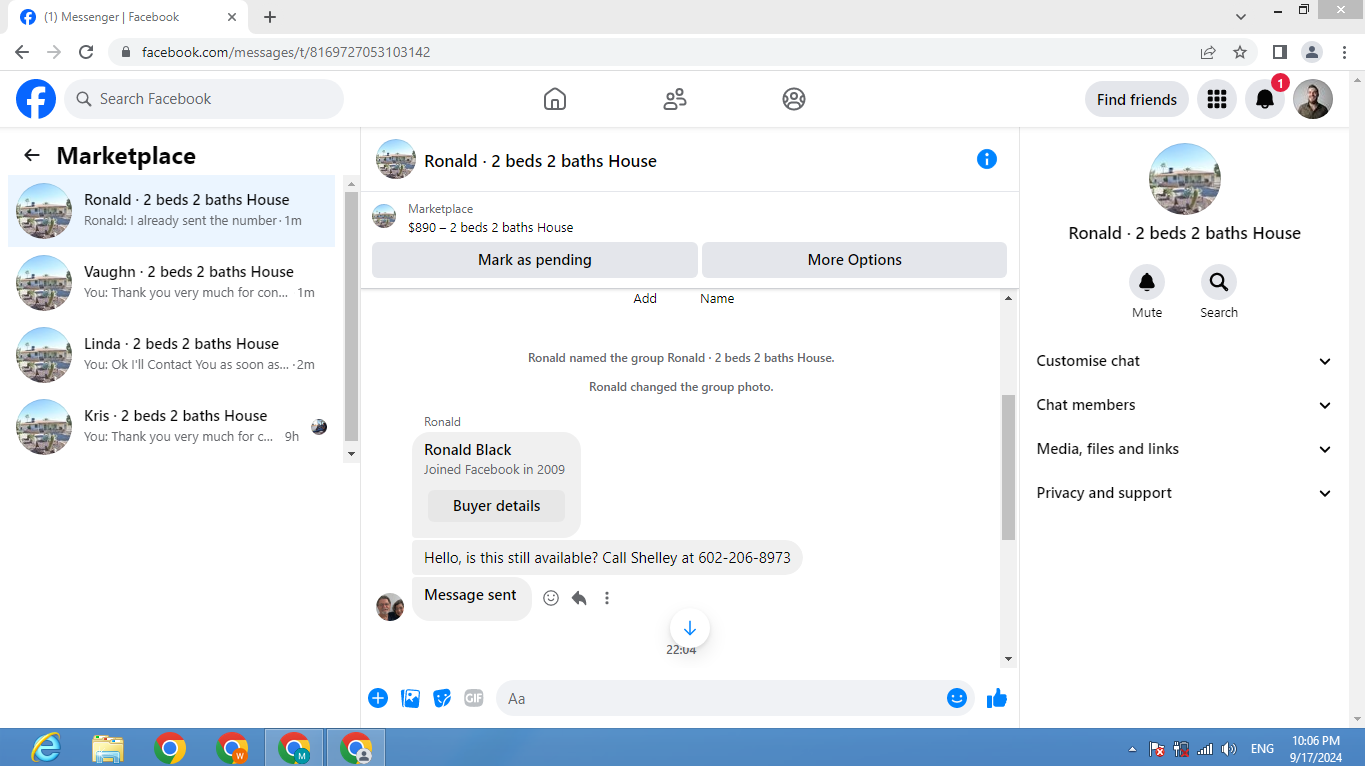
Task: Click the Search Facebook field
Action: click(x=204, y=99)
